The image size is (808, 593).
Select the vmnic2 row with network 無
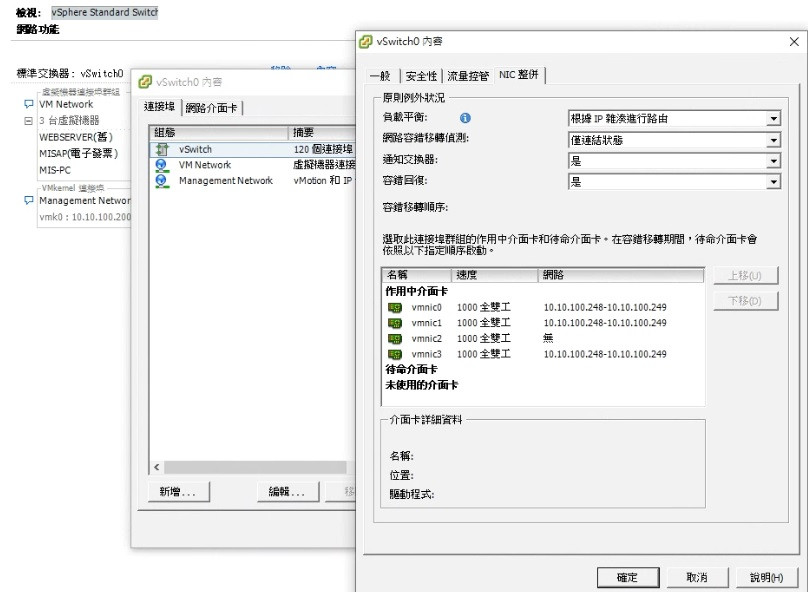[544, 338]
